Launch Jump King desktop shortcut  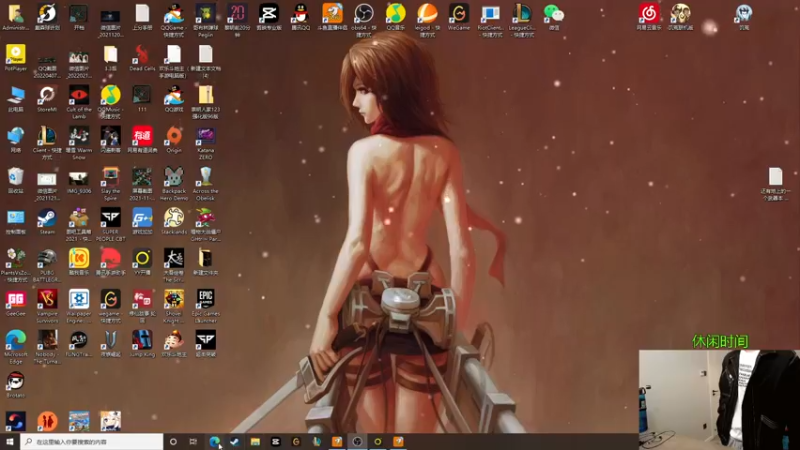(142, 344)
